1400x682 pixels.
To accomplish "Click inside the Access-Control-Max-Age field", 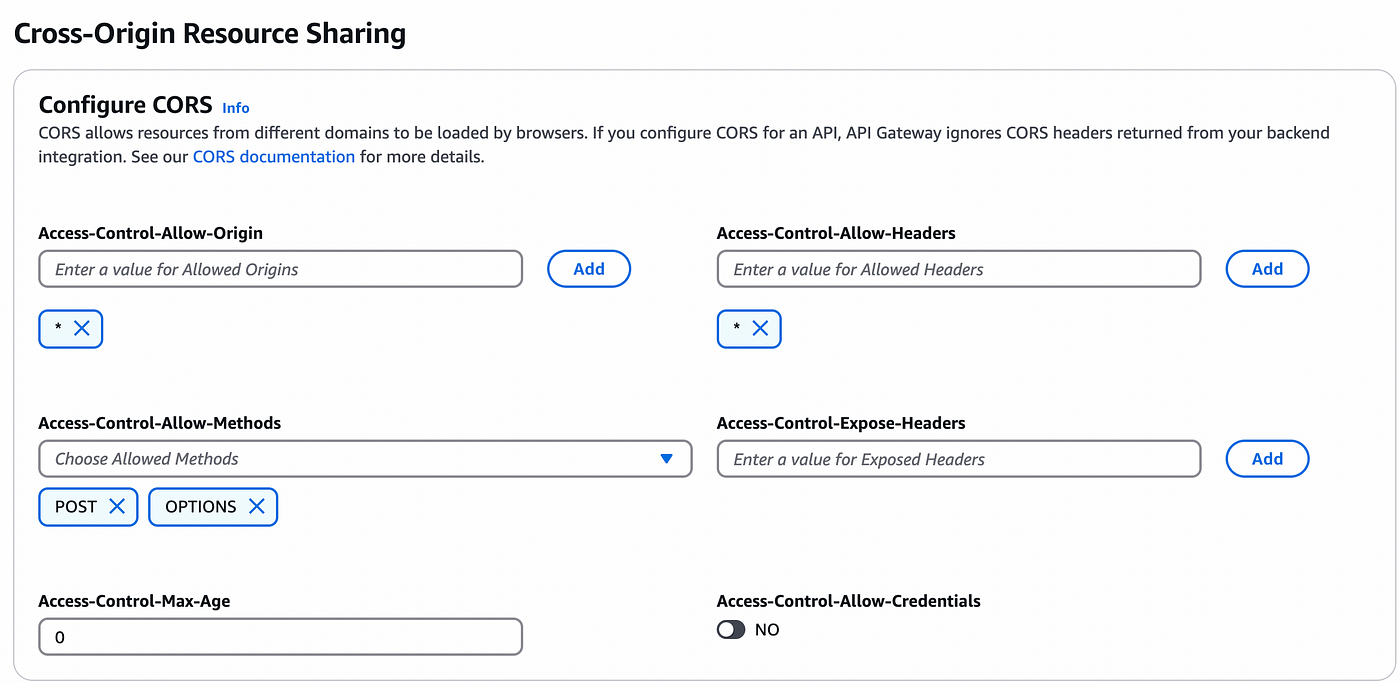I will 280,636.
